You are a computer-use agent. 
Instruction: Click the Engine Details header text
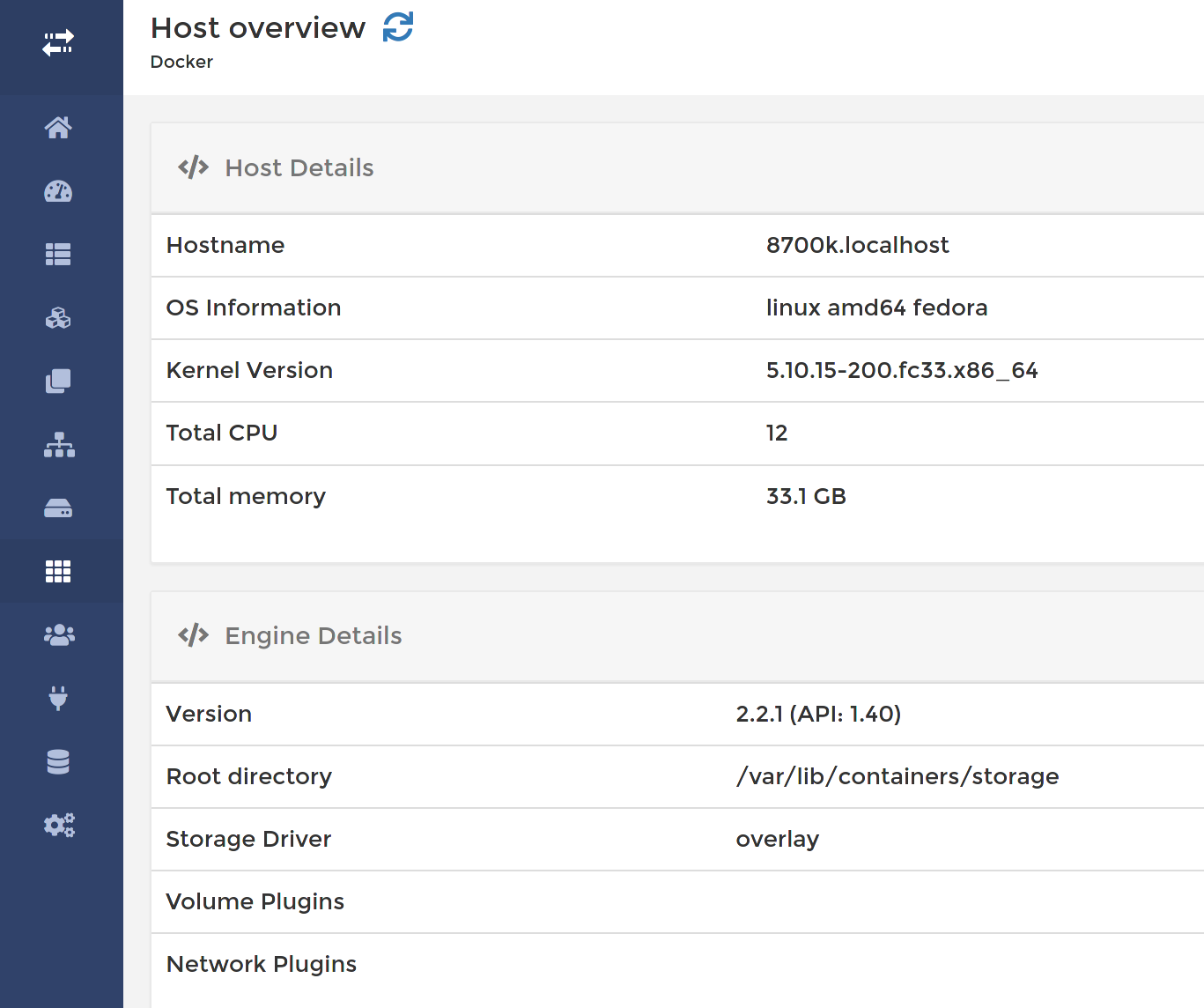[x=314, y=635]
